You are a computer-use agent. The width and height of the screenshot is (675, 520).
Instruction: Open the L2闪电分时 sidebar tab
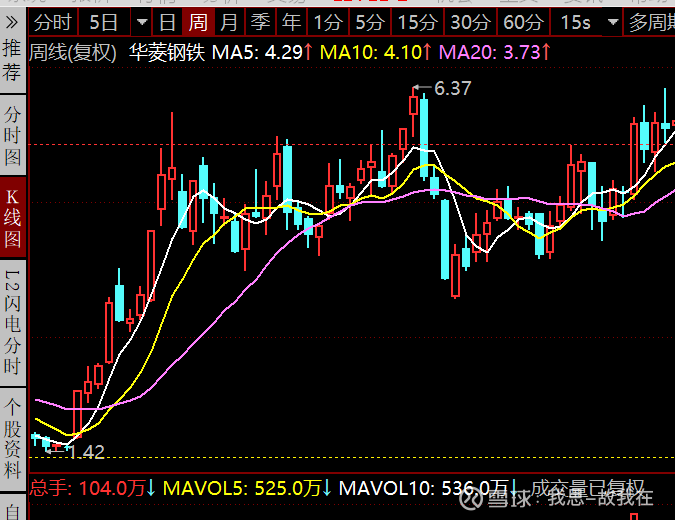click(x=12, y=322)
